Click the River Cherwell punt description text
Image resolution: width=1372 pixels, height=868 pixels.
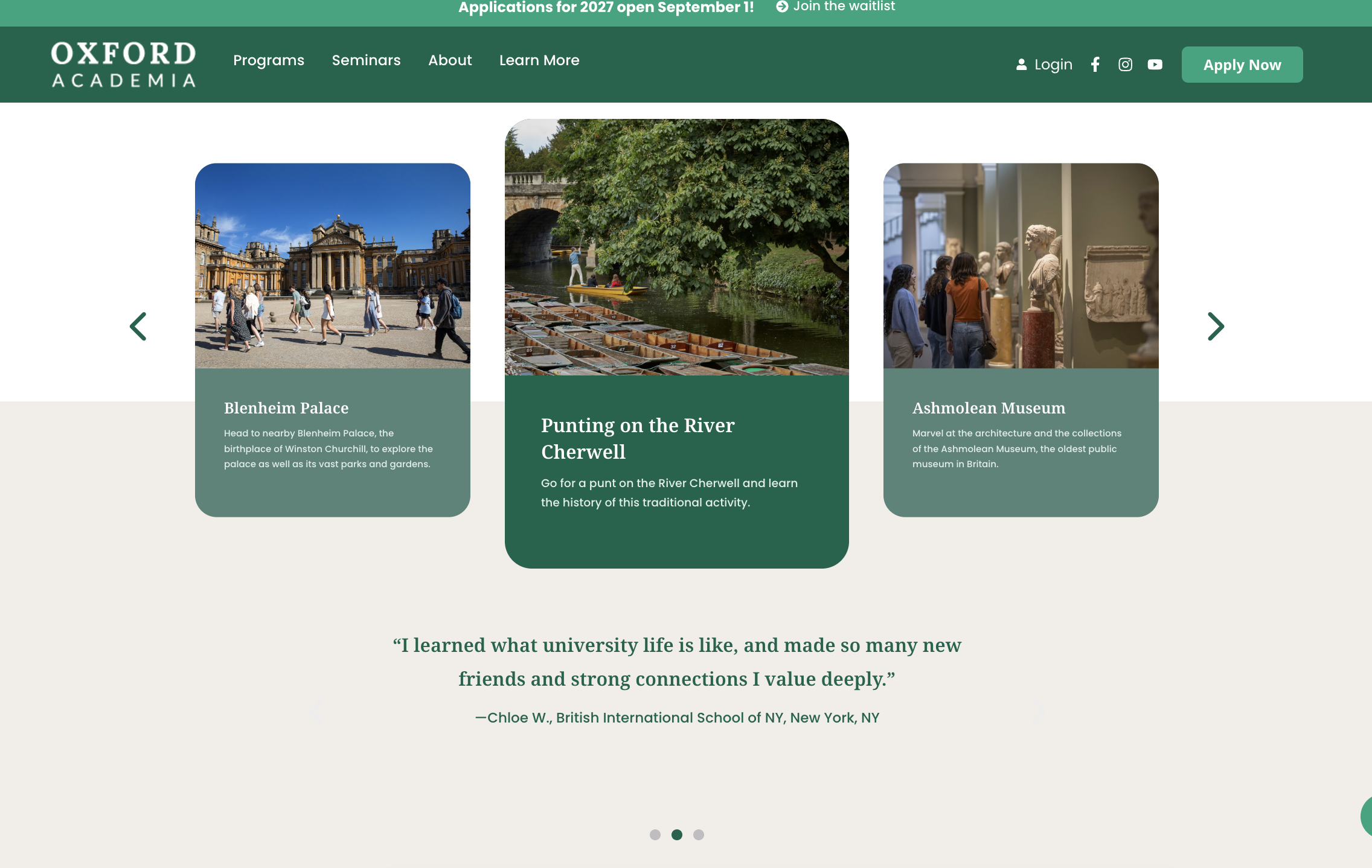(x=669, y=493)
